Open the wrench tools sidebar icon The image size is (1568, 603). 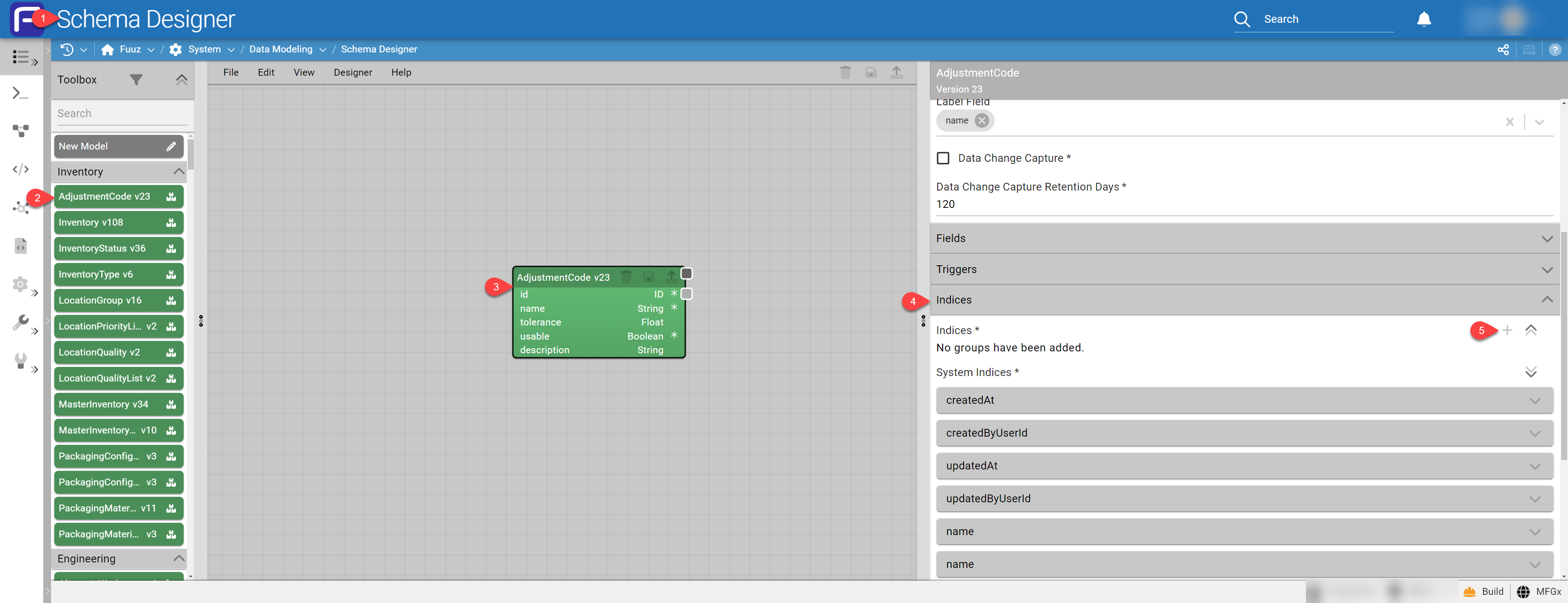coord(20,322)
